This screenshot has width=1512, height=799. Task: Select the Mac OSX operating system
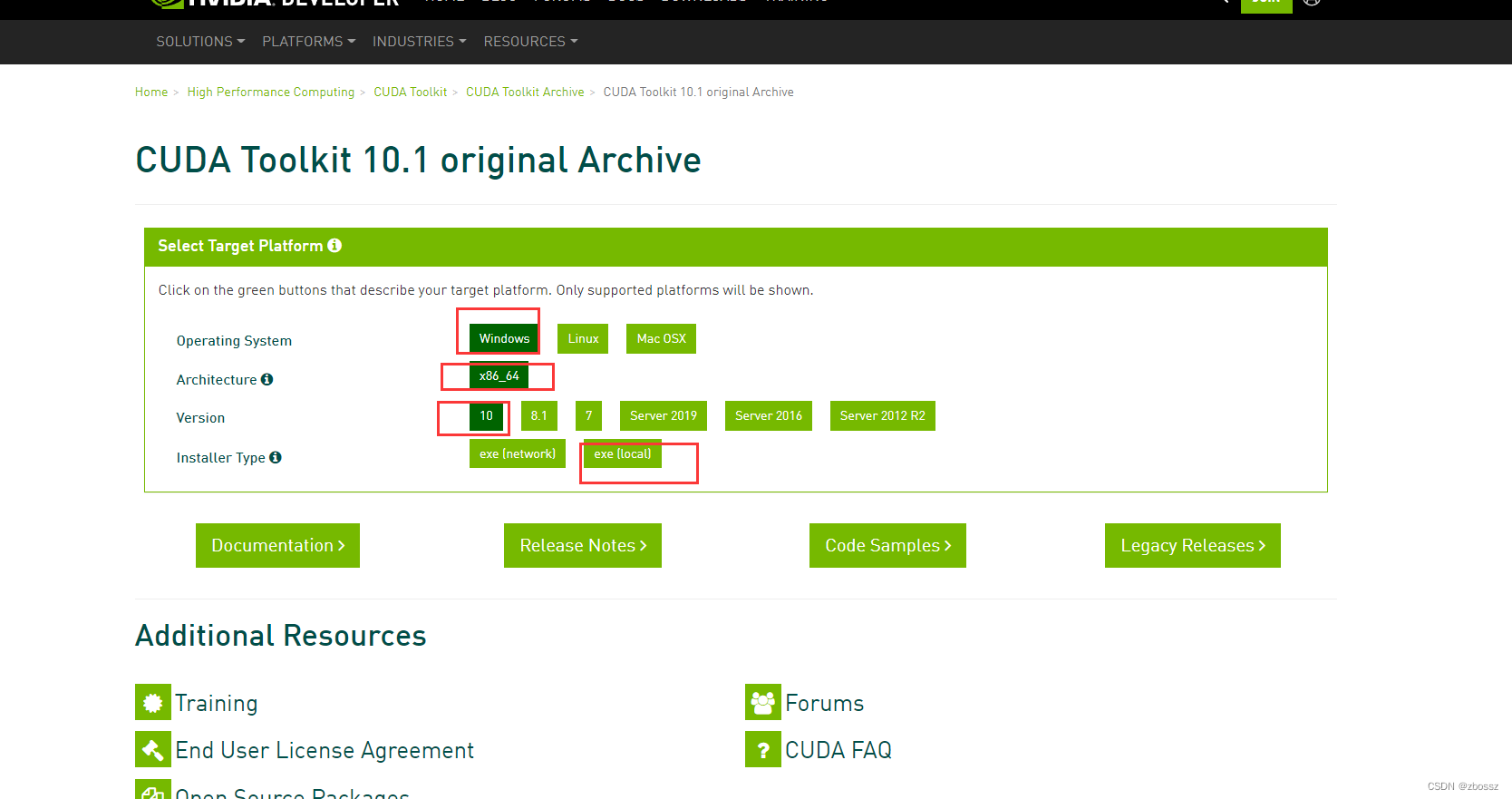[x=661, y=338]
